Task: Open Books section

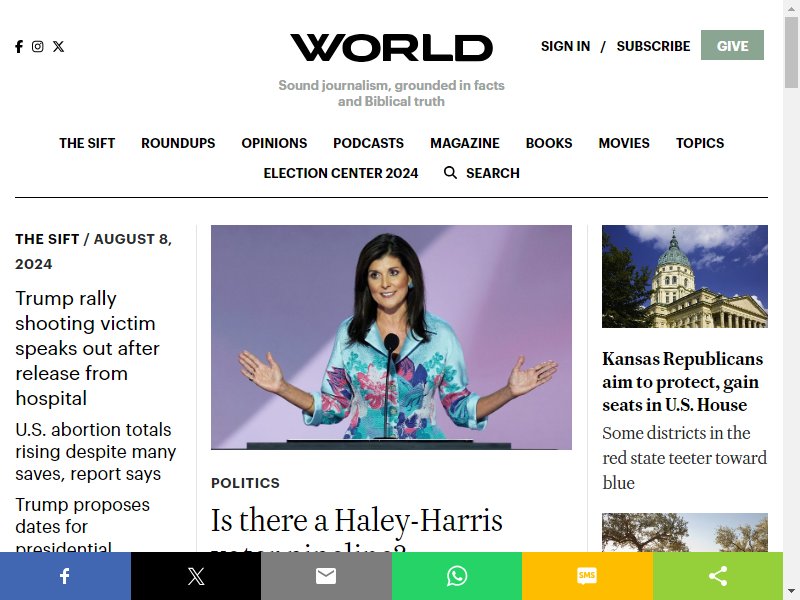Action: pos(549,143)
